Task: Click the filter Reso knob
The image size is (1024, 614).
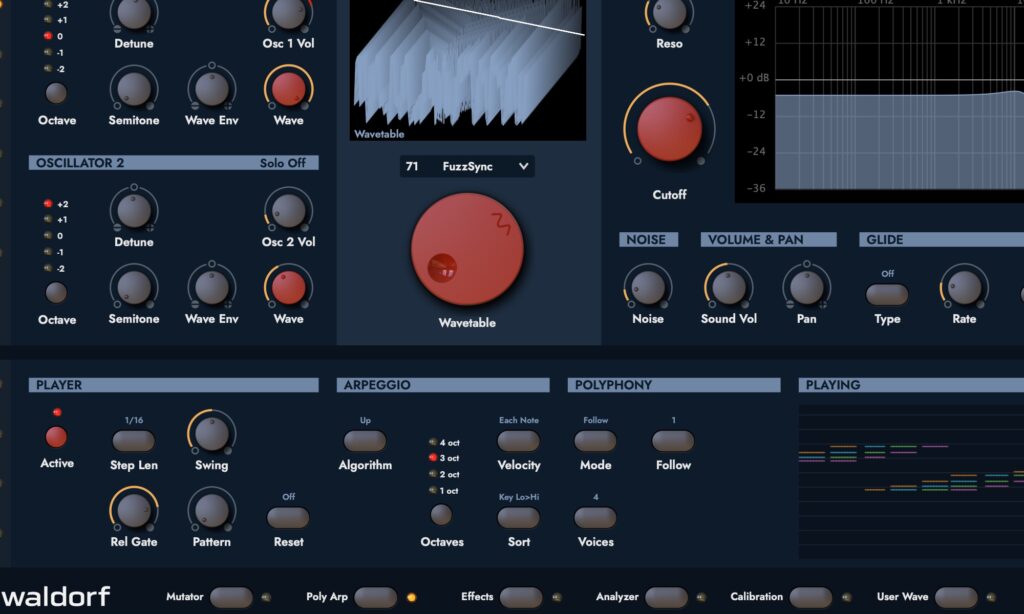Action: (x=669, y=13)
